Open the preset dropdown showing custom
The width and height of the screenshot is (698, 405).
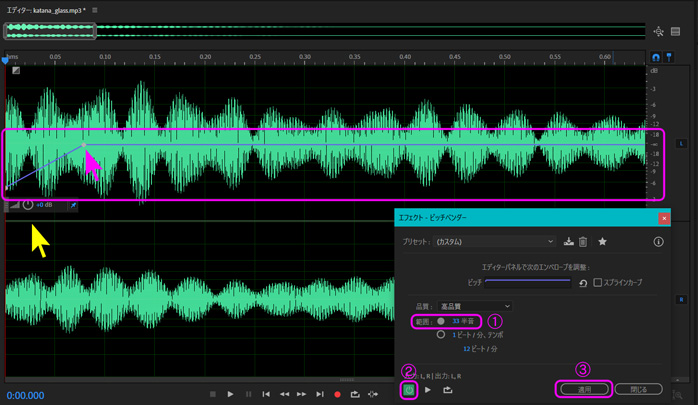tap(493, 241)
